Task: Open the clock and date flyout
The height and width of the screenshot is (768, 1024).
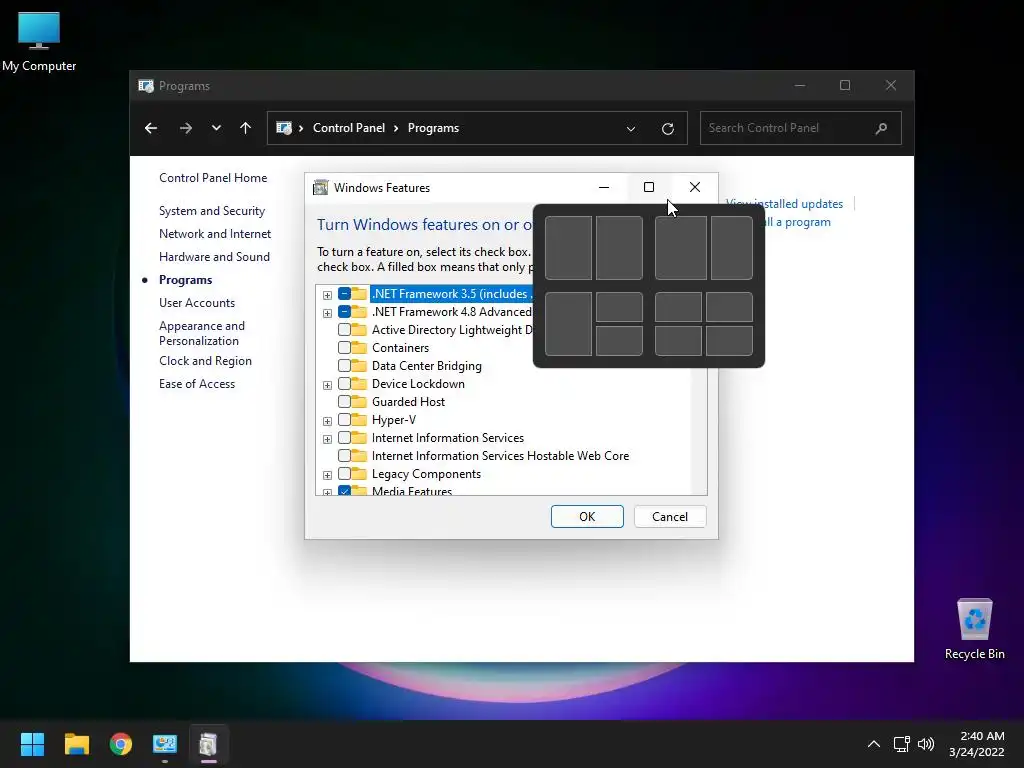Action: click(977, 744)
